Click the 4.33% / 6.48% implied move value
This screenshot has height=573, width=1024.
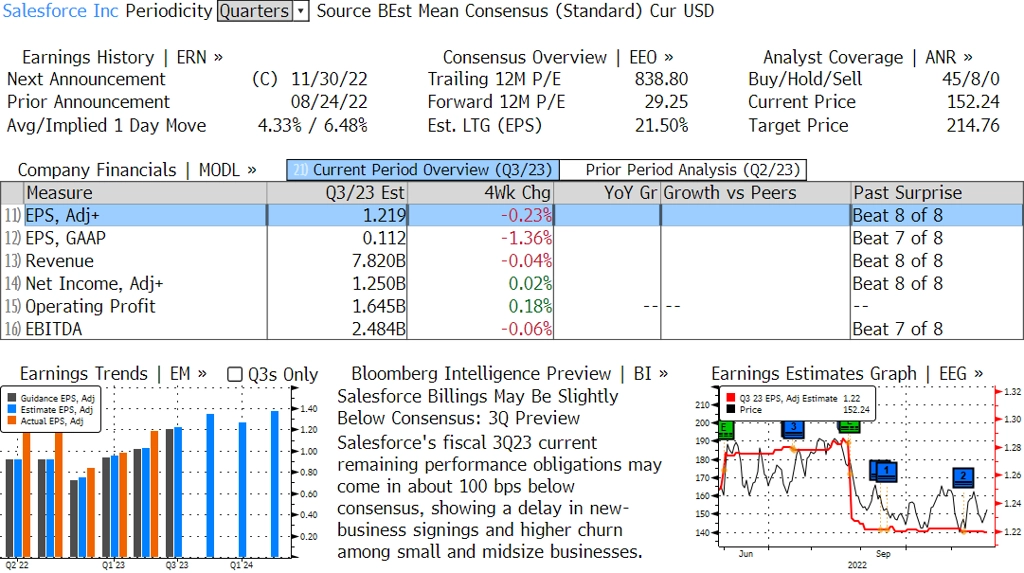pyautogui.click(x=313, y=125)
